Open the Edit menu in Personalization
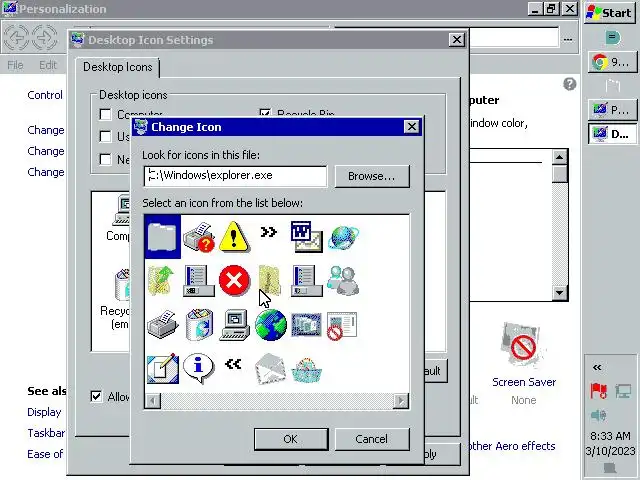 coord(48,65)
